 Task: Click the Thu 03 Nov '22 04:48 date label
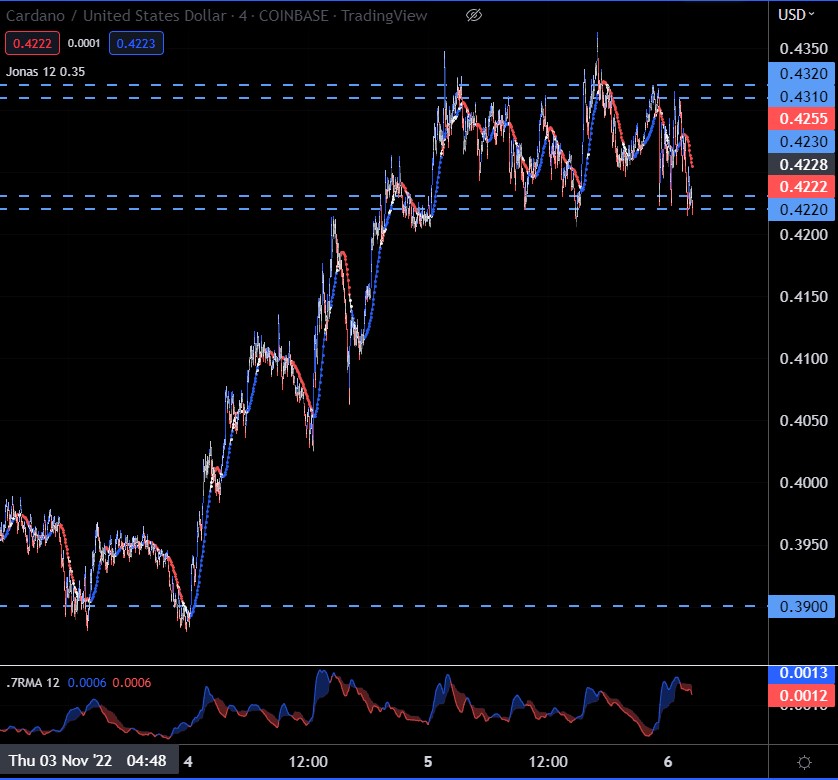[89, 760]
